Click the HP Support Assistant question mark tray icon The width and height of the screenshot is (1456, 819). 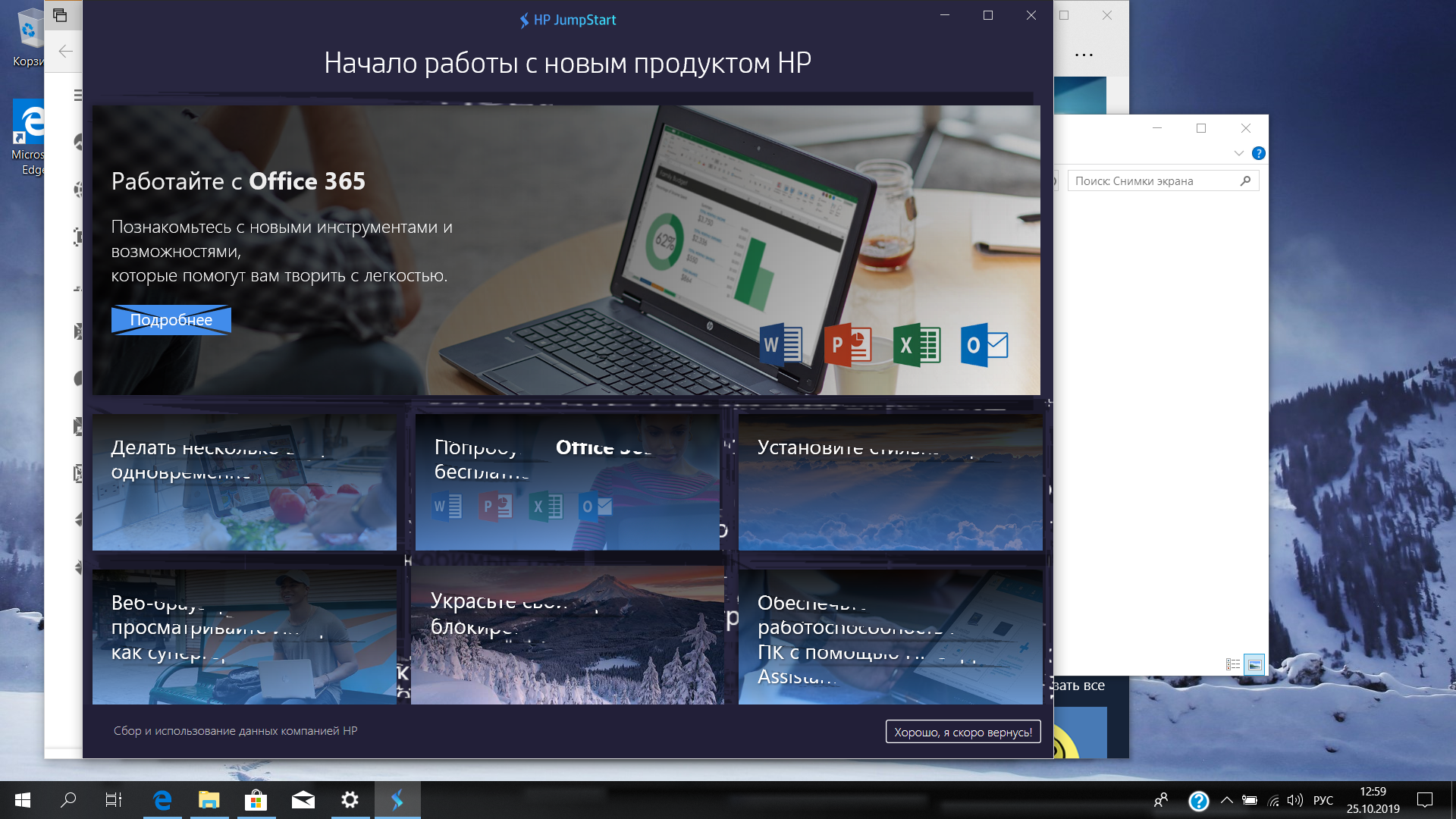click(x=1199, y=801)
